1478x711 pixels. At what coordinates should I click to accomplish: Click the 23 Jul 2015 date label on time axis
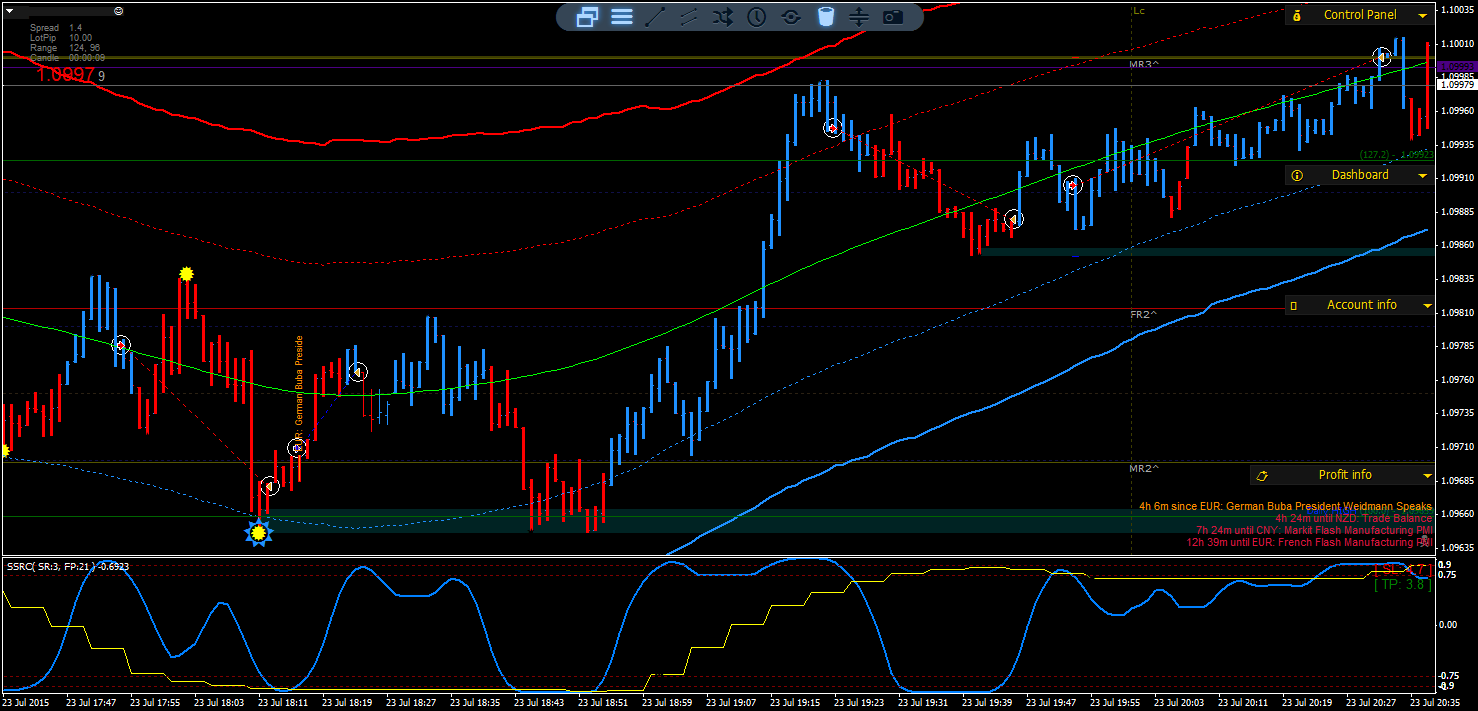click(28, 703)
